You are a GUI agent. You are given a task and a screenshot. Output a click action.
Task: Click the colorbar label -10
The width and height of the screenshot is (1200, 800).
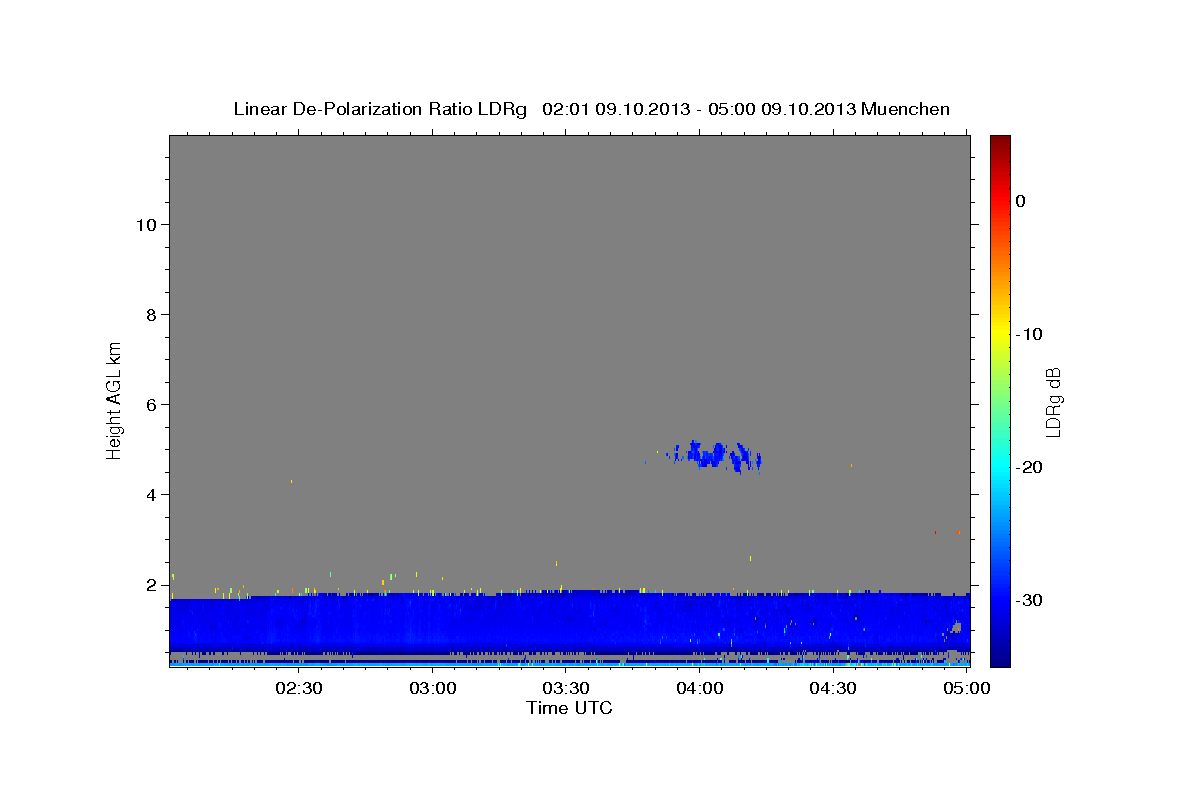tap(1030, 334)
